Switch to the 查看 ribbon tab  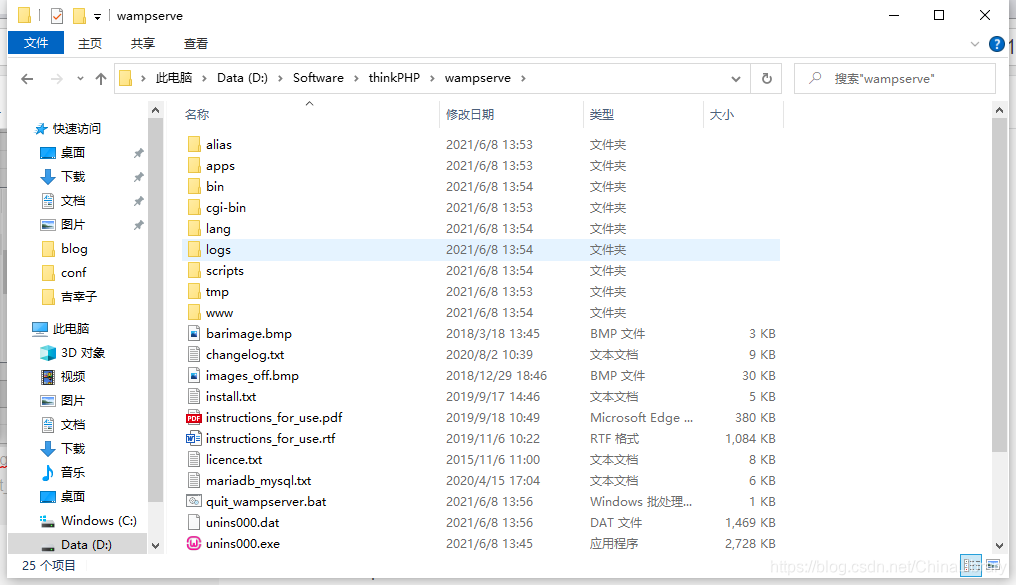pos(196,43)
